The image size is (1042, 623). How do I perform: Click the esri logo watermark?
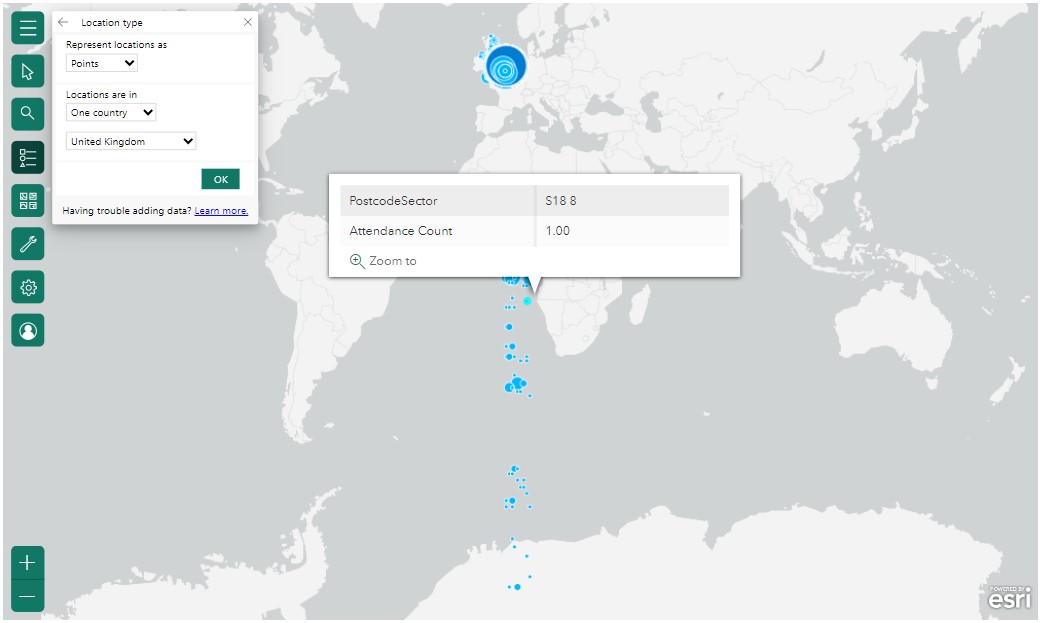1009,599
